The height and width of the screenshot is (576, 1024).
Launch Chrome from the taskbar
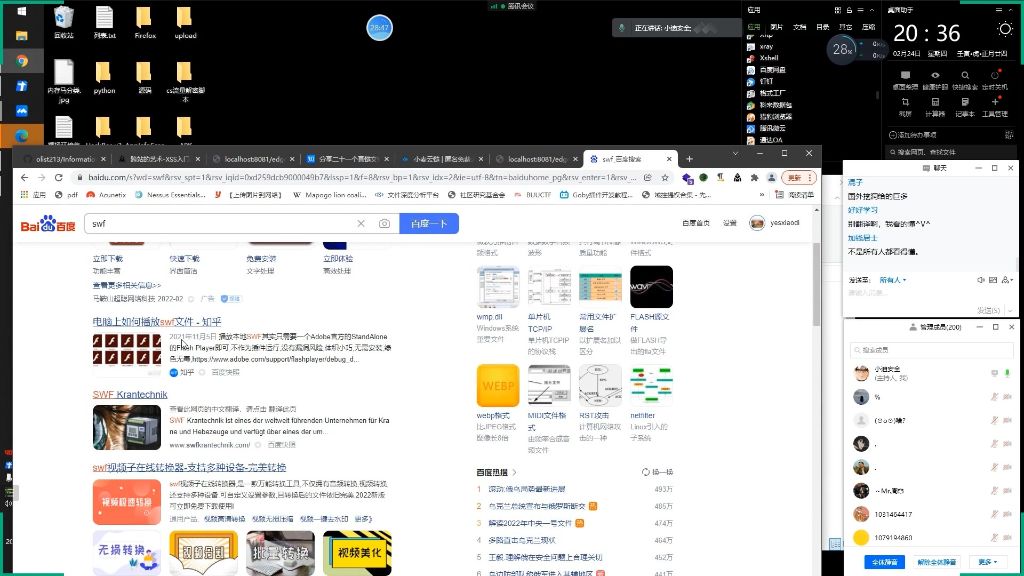[x=22, y=61]
